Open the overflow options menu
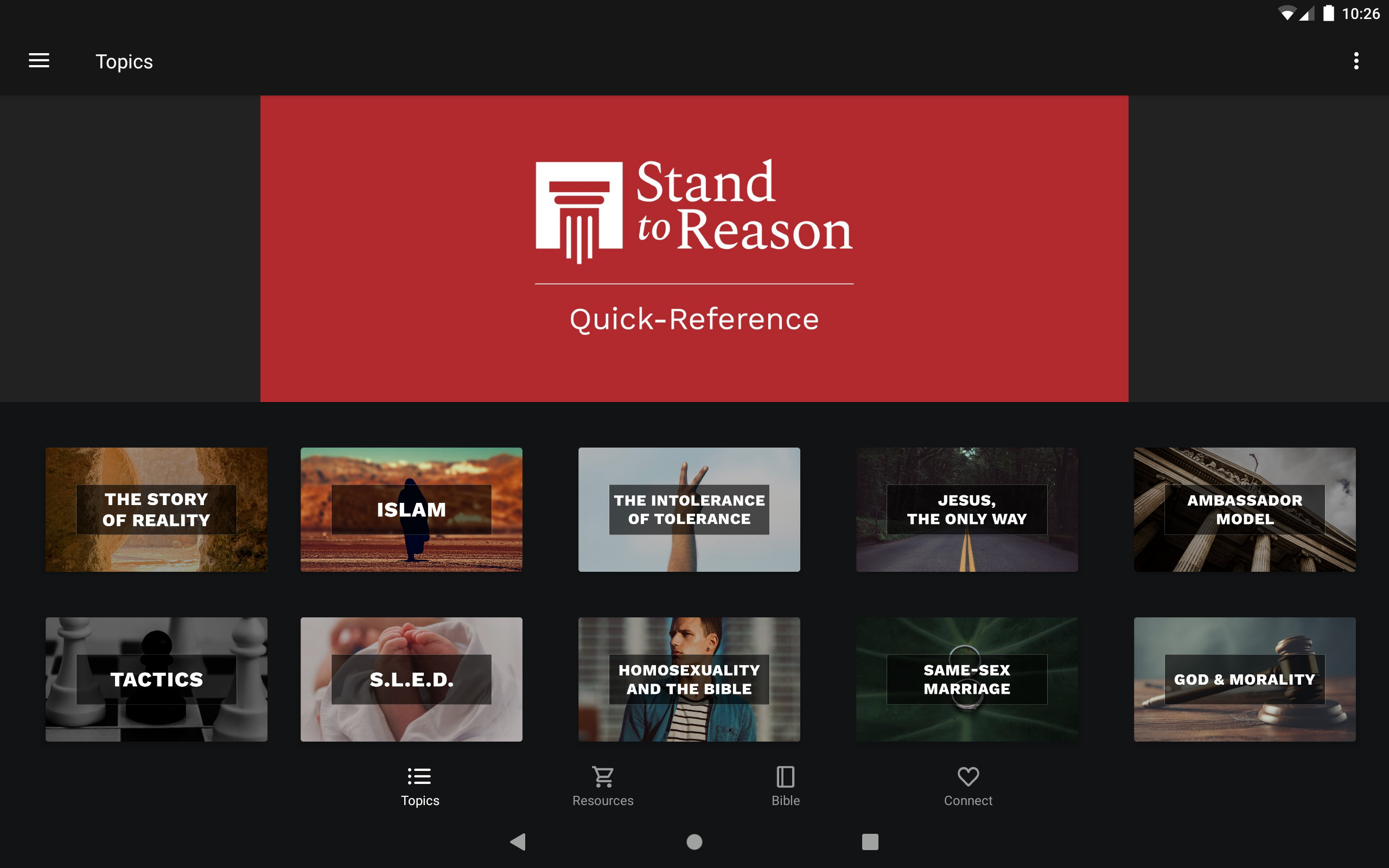This screenshot has height=868, width=1389. (x=1356, y=61)
